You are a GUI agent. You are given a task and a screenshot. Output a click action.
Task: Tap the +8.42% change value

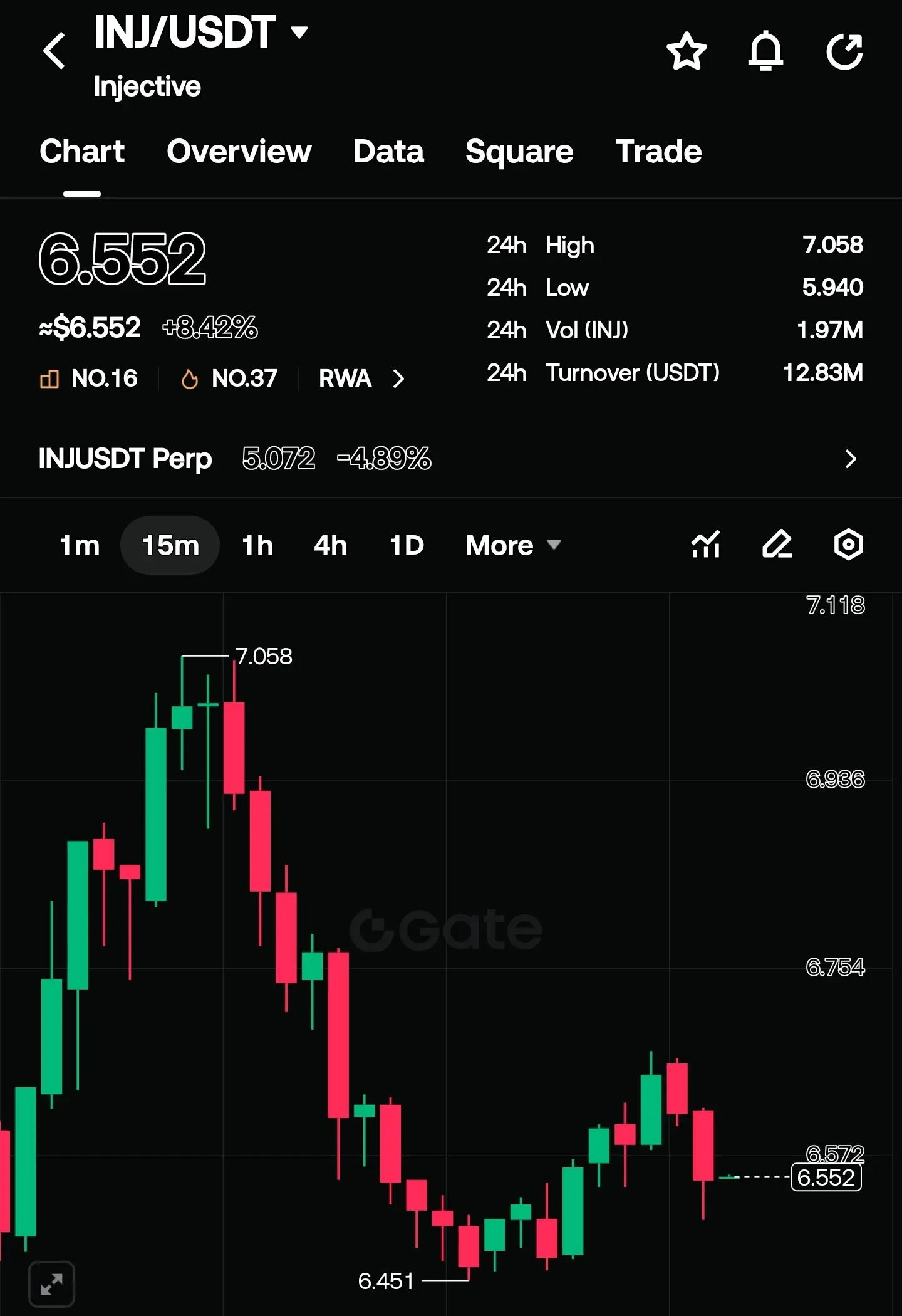pyautogui.click(x=210, y=327)
